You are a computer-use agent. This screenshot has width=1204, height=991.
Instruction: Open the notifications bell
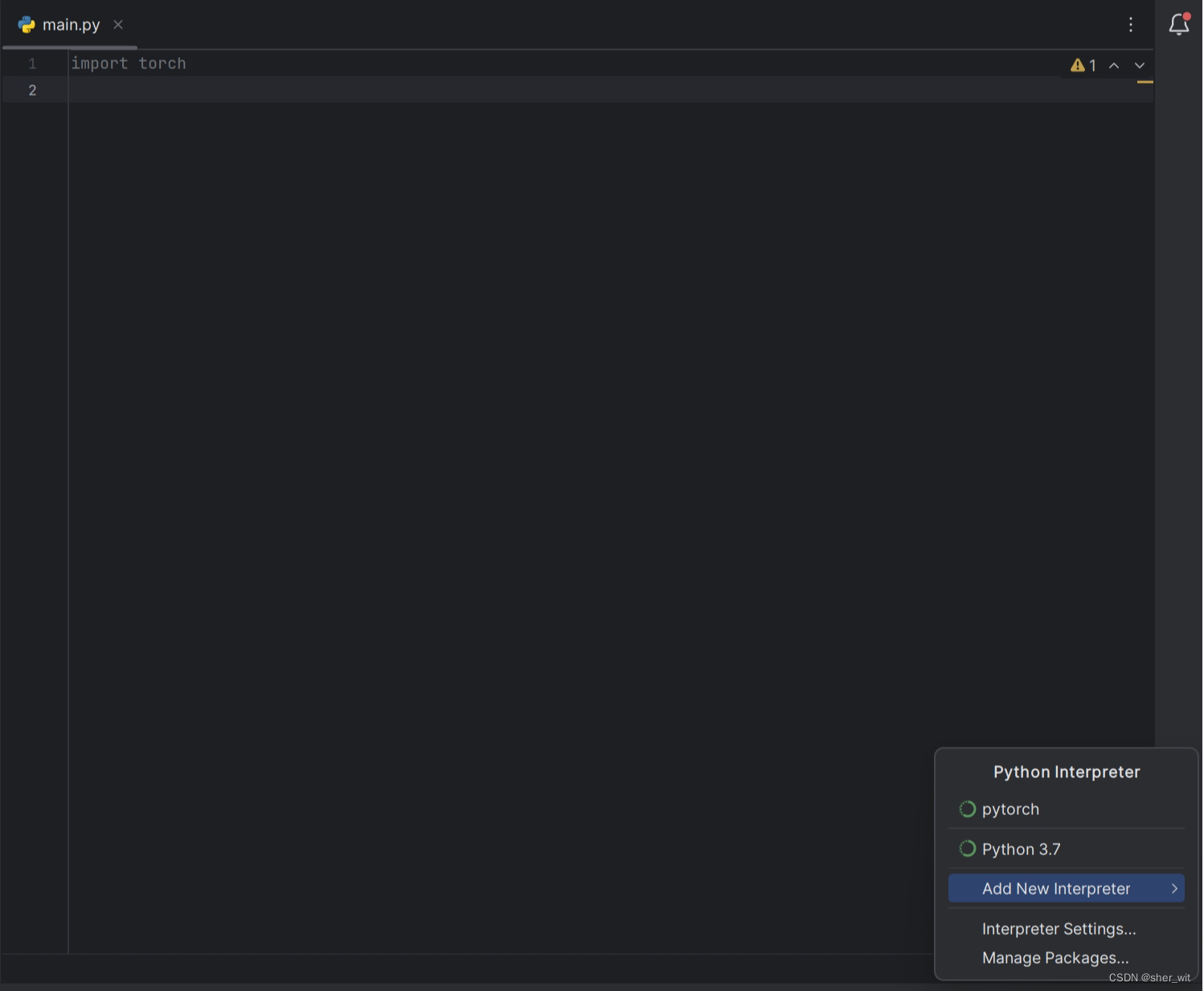tap(1178, 25)
